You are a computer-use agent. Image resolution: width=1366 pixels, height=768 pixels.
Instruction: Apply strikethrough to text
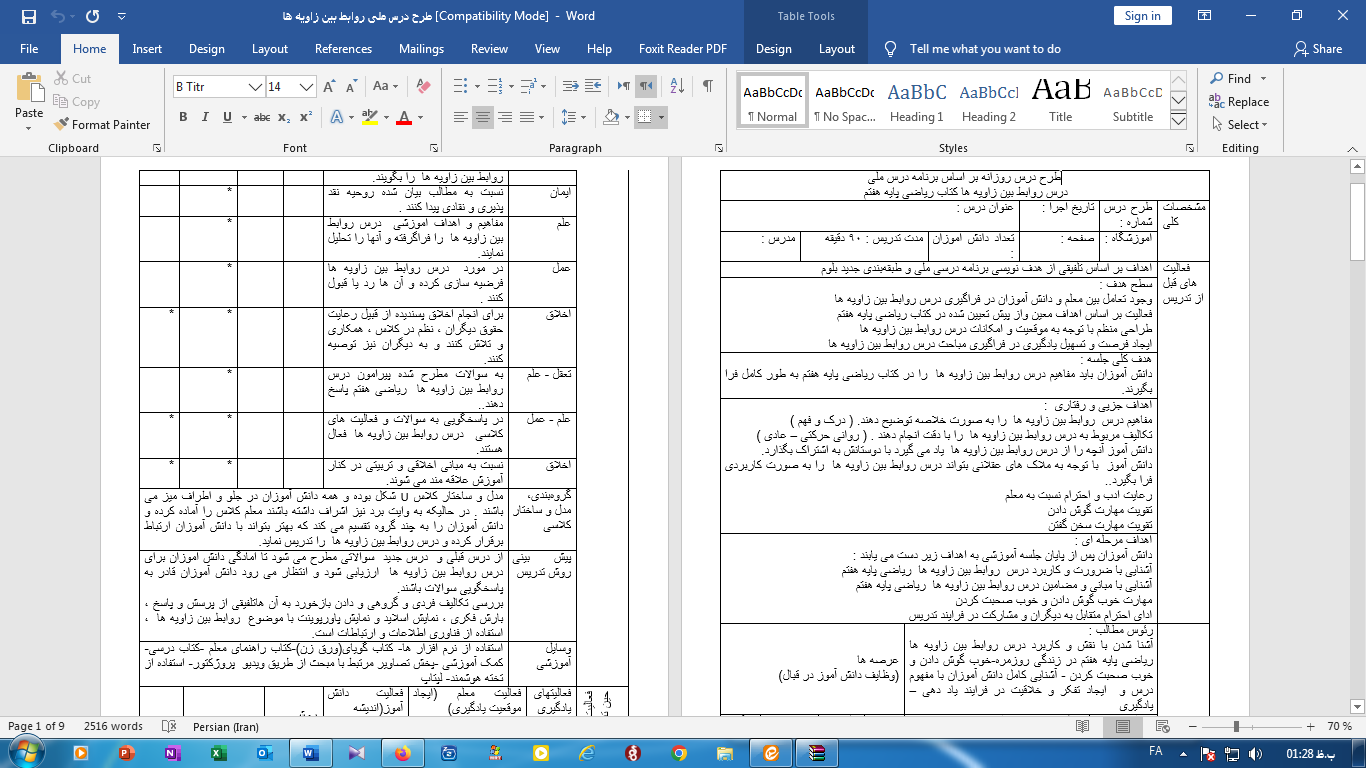261,118
